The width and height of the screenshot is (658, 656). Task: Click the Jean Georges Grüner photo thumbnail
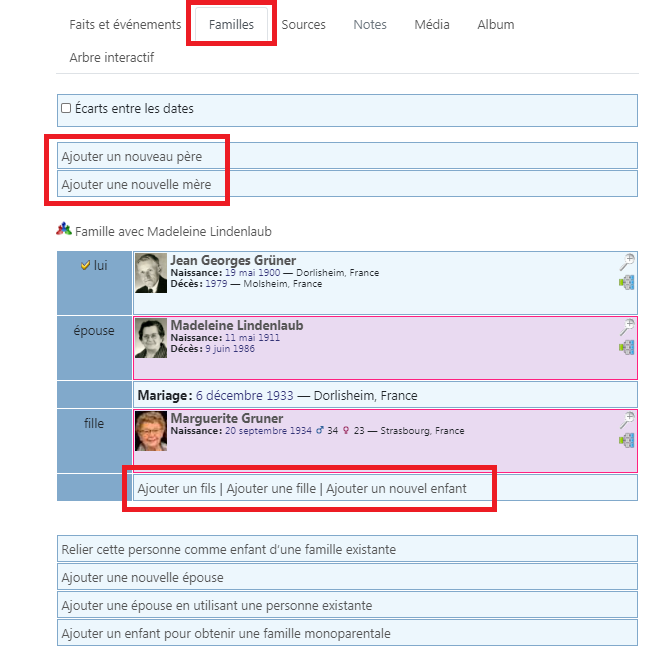151,273
